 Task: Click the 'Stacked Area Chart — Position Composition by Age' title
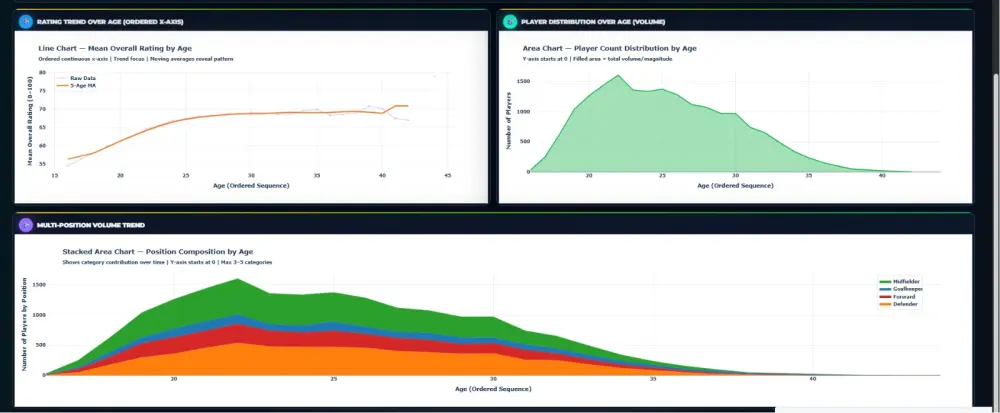(x=158, y=252)
